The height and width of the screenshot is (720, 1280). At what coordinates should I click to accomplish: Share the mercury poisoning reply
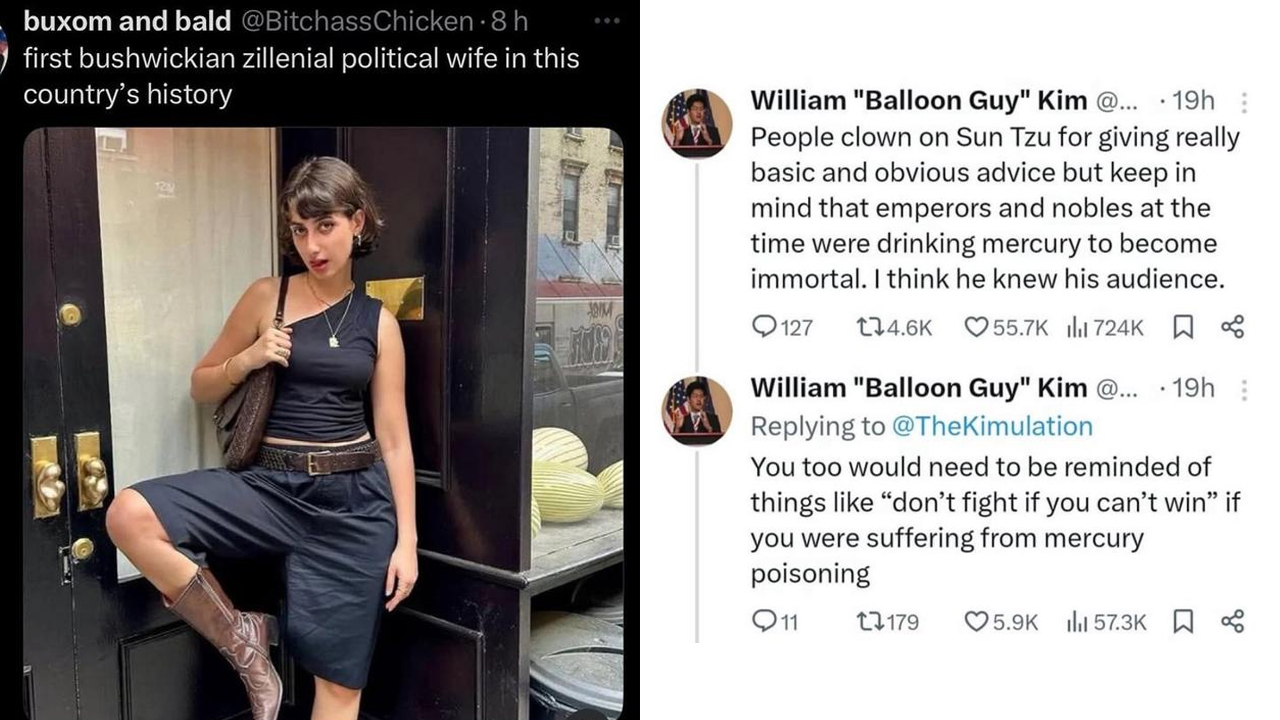(1233, 622)
